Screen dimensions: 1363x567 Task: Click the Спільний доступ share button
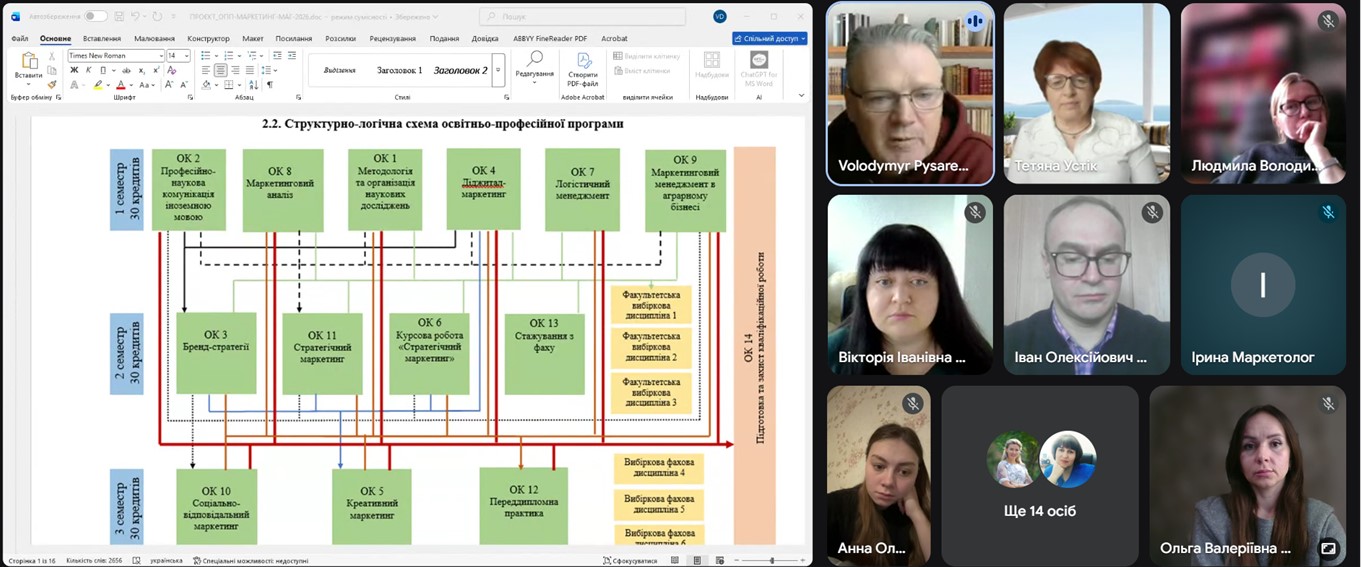tap(769, 38)
